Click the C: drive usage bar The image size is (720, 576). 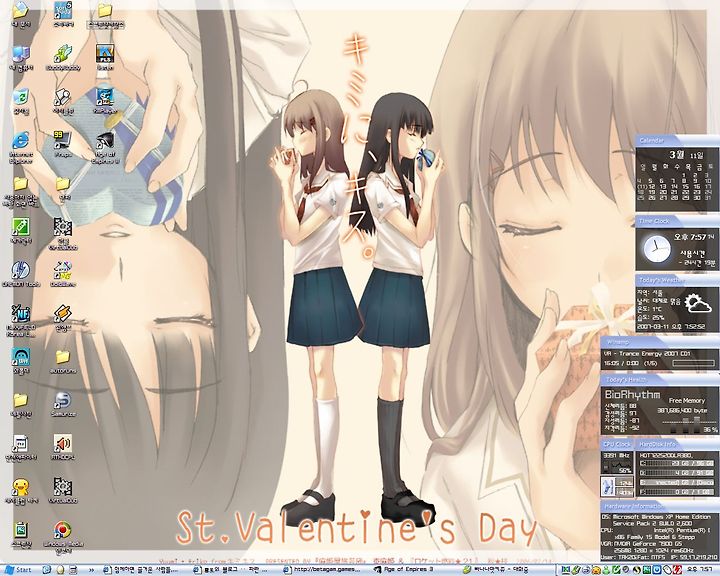pos(678,463)
